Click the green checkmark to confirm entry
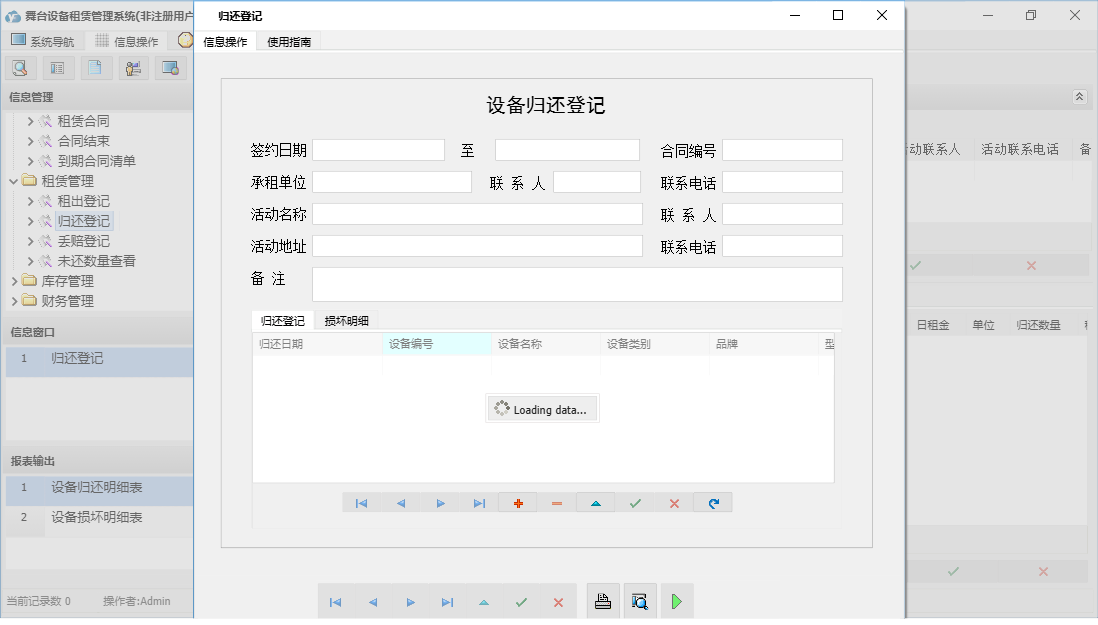 (x=634, y=502)
